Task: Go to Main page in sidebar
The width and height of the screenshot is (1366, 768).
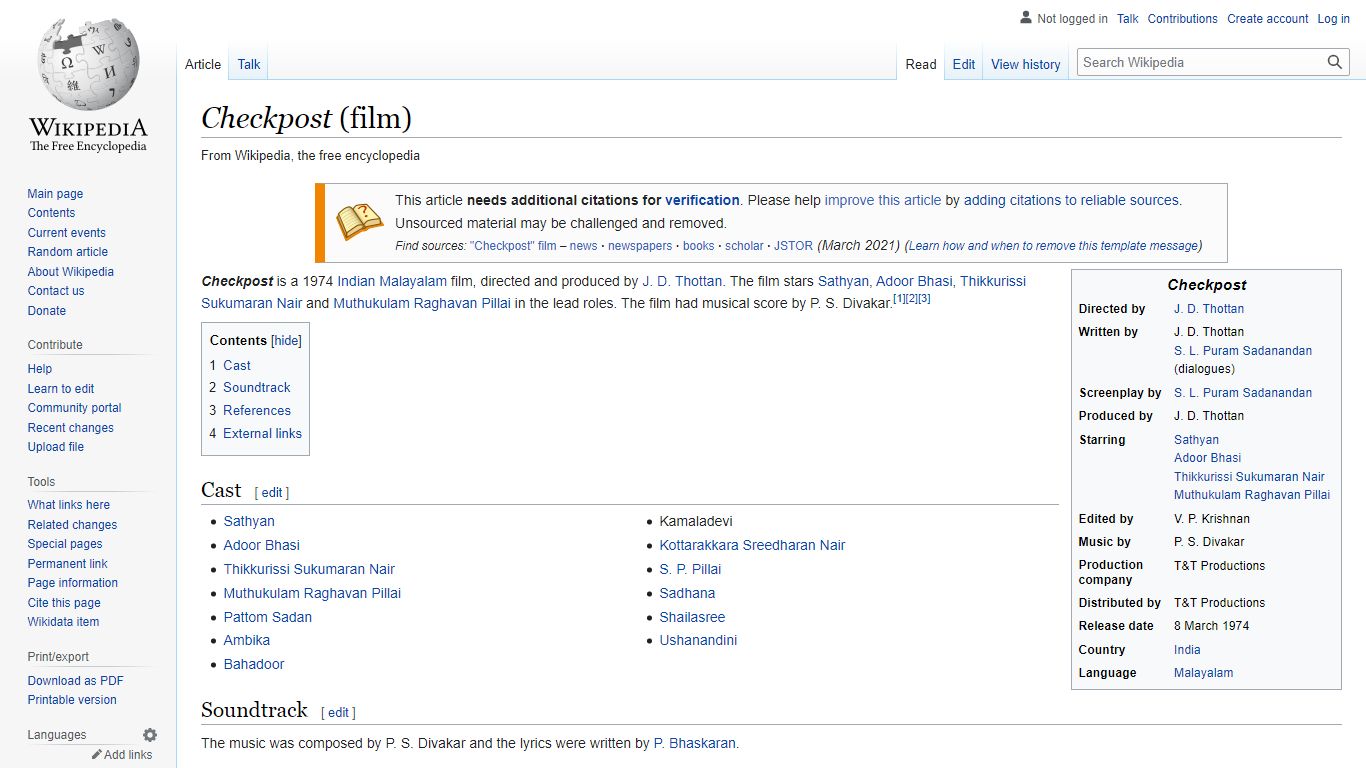Action: (55, 194)
